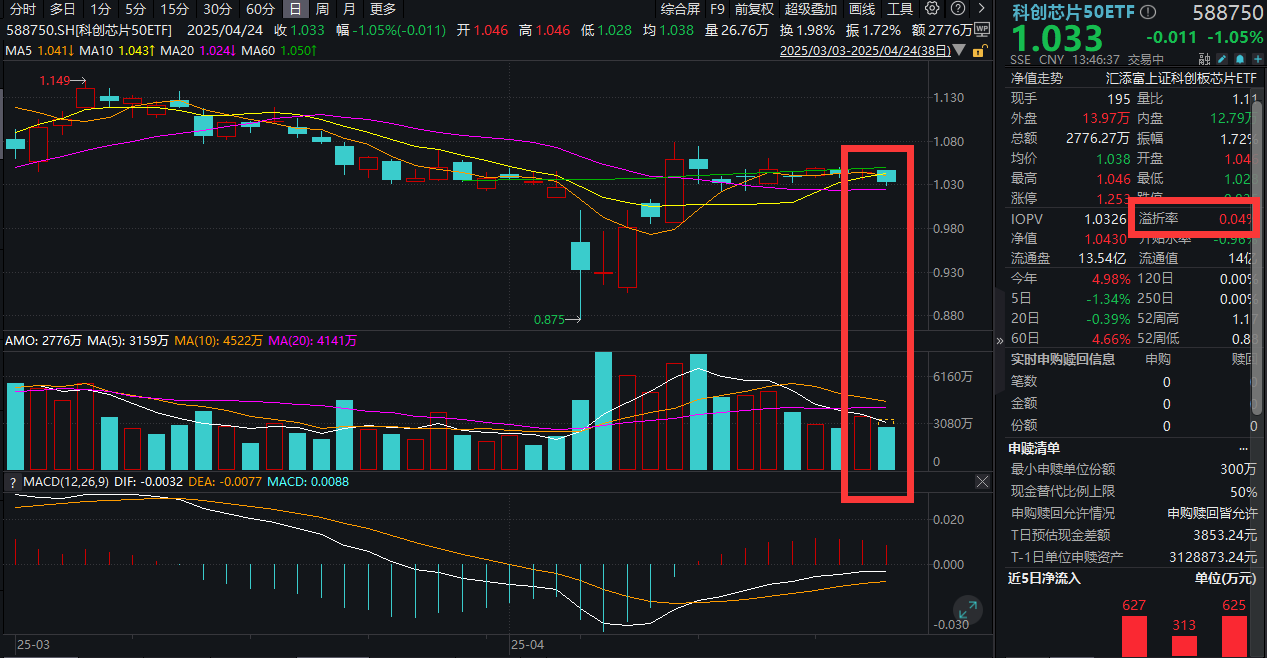Open the 更多 period dropdown

(x=382, y=9)
